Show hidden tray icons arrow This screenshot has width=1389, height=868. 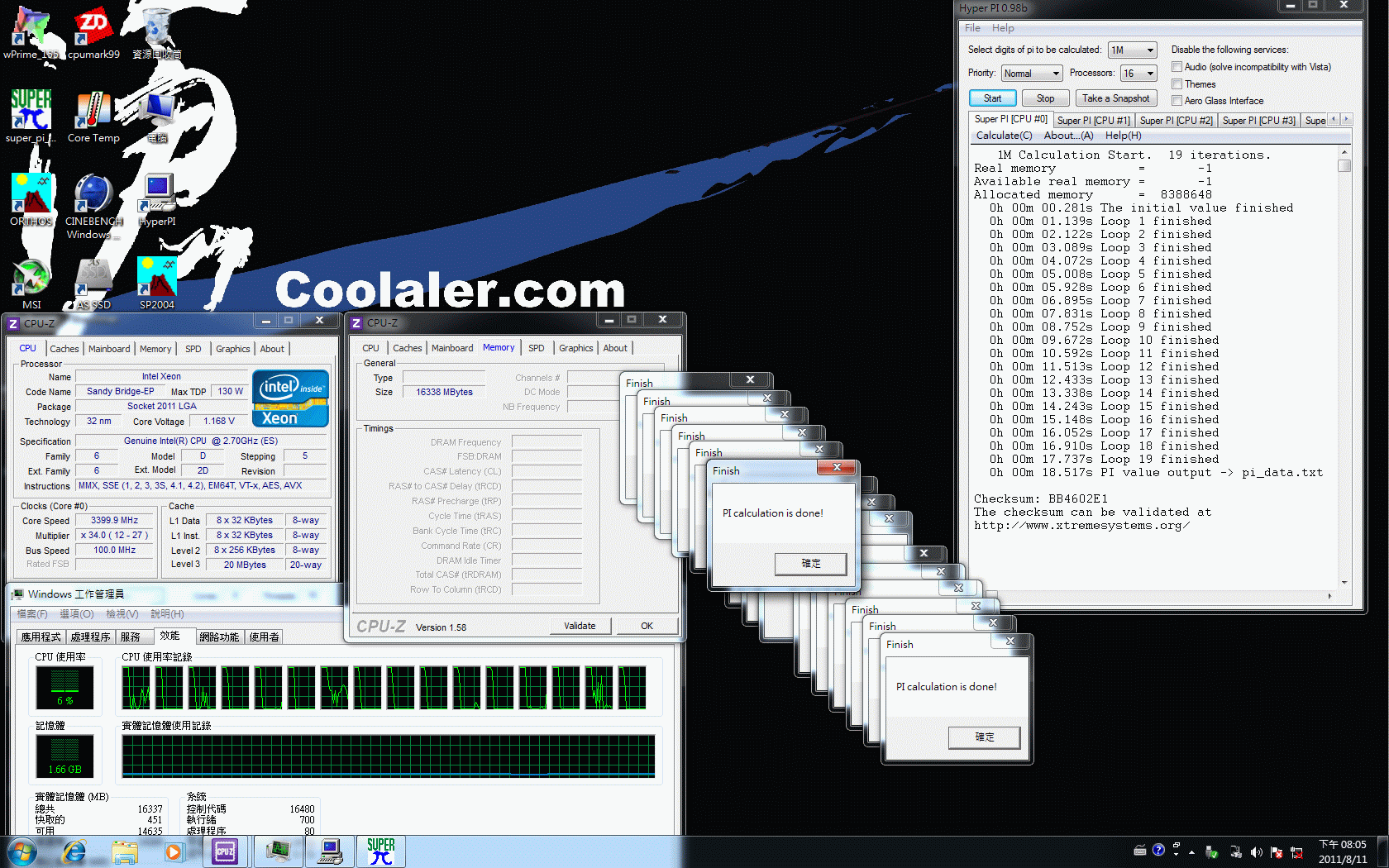pyautogui.click(x=1191, y=852)
